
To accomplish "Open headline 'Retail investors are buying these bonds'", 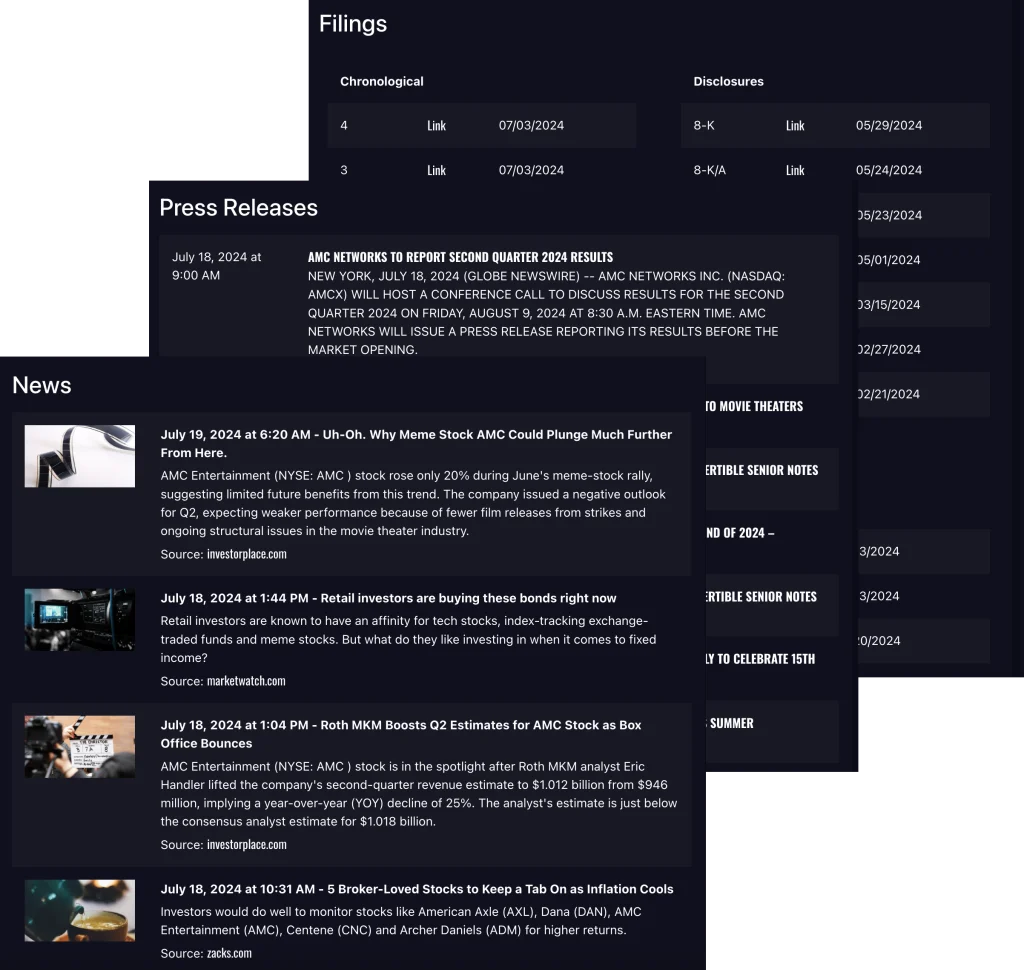I will coord(389,598).
